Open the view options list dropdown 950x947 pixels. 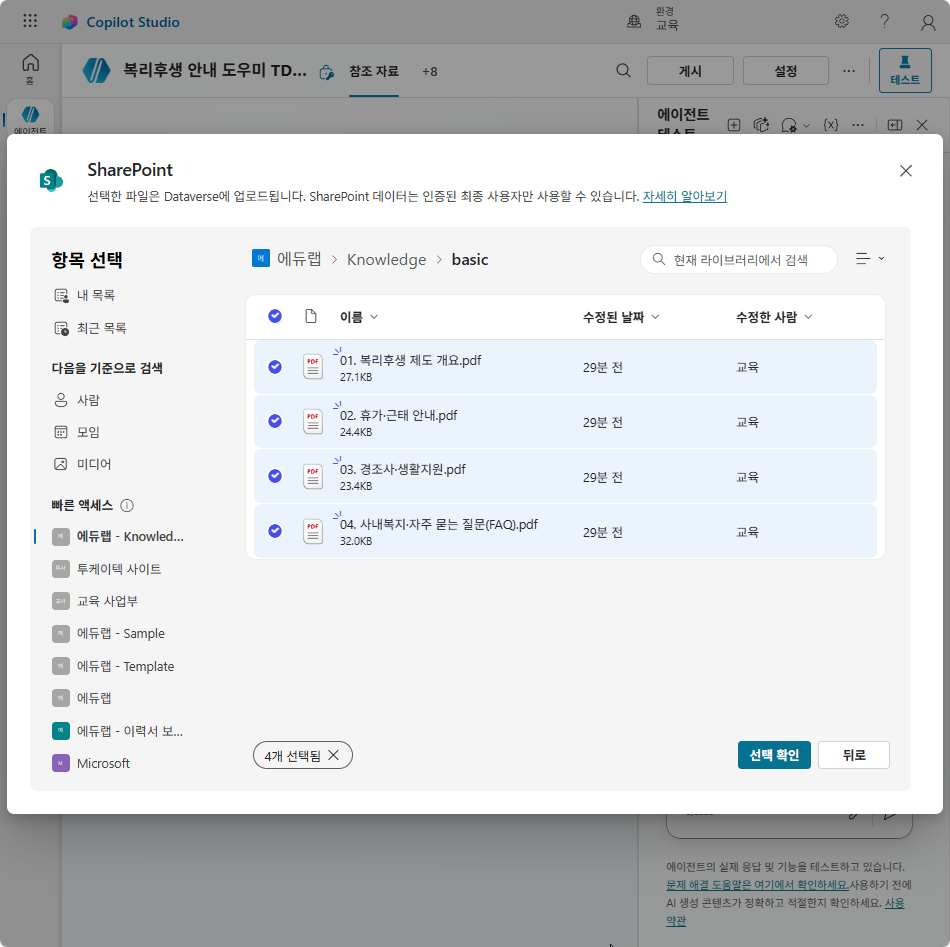pos(870,259)
